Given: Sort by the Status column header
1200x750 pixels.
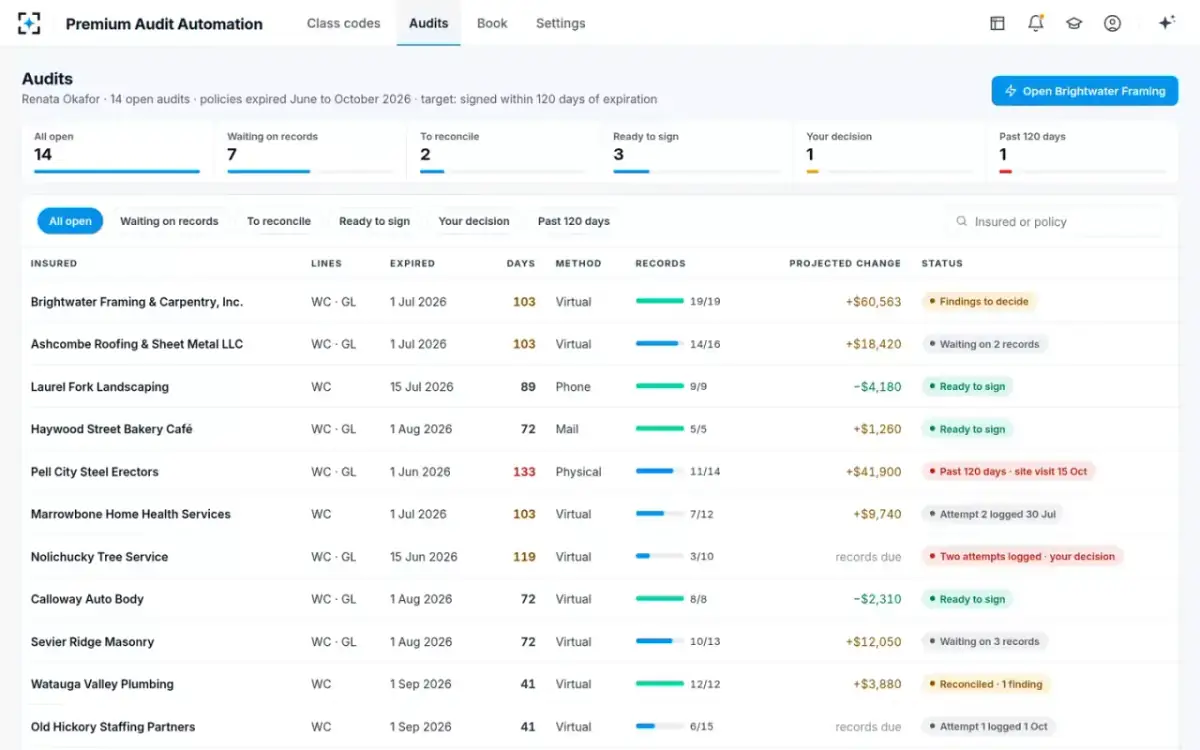Looking at the screenshot, I should pyautogui.click(x=942, y=264).
